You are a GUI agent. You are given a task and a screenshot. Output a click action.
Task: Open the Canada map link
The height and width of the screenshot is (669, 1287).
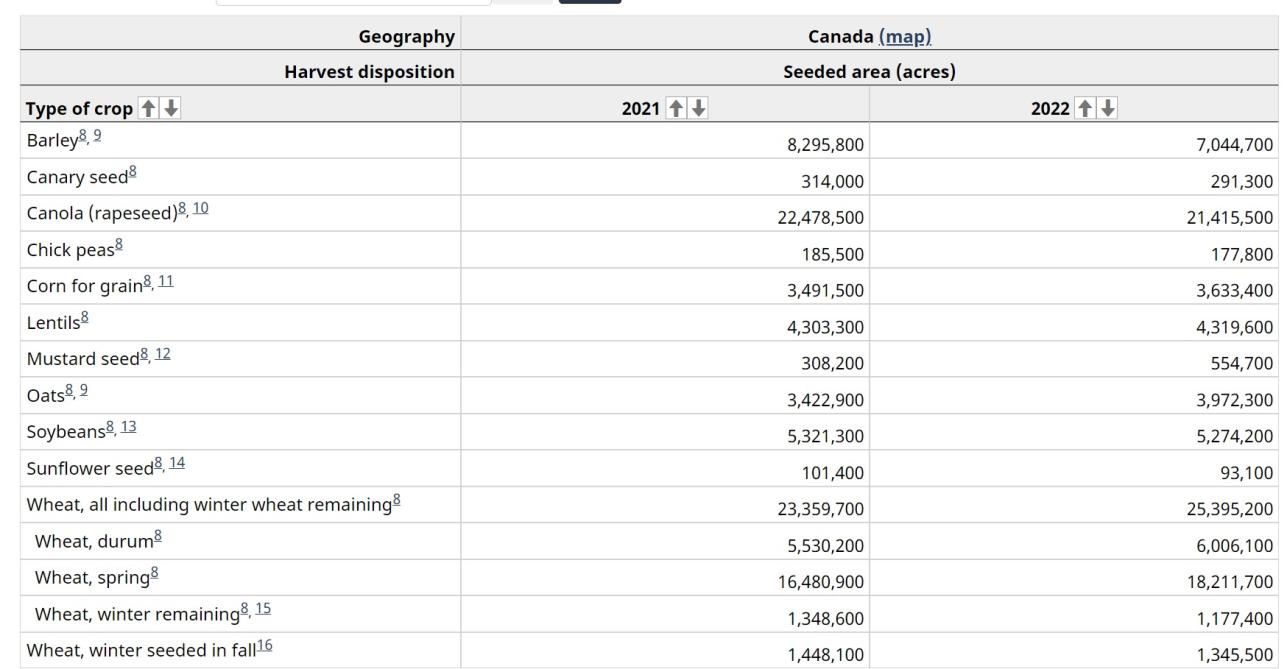904,37
